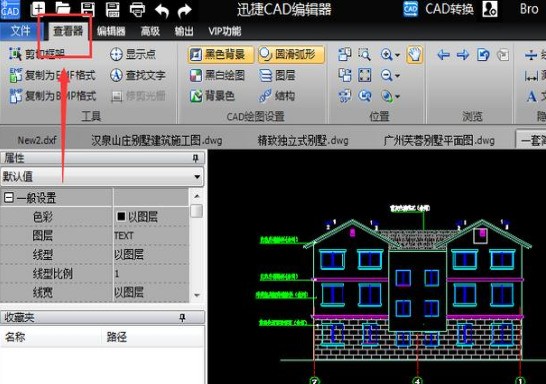Click 复制为BMP格式
Screen dimensions: 546x384
click(x=52, y=96)
